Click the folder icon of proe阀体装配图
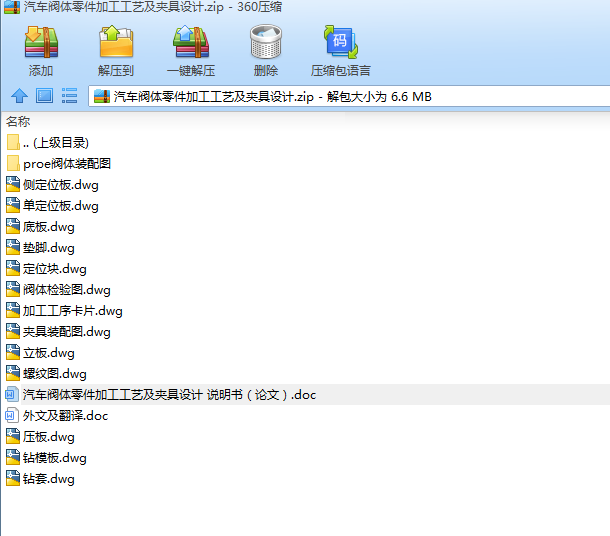The width and height of the screenshot is (610, 536). coord(13,163)
